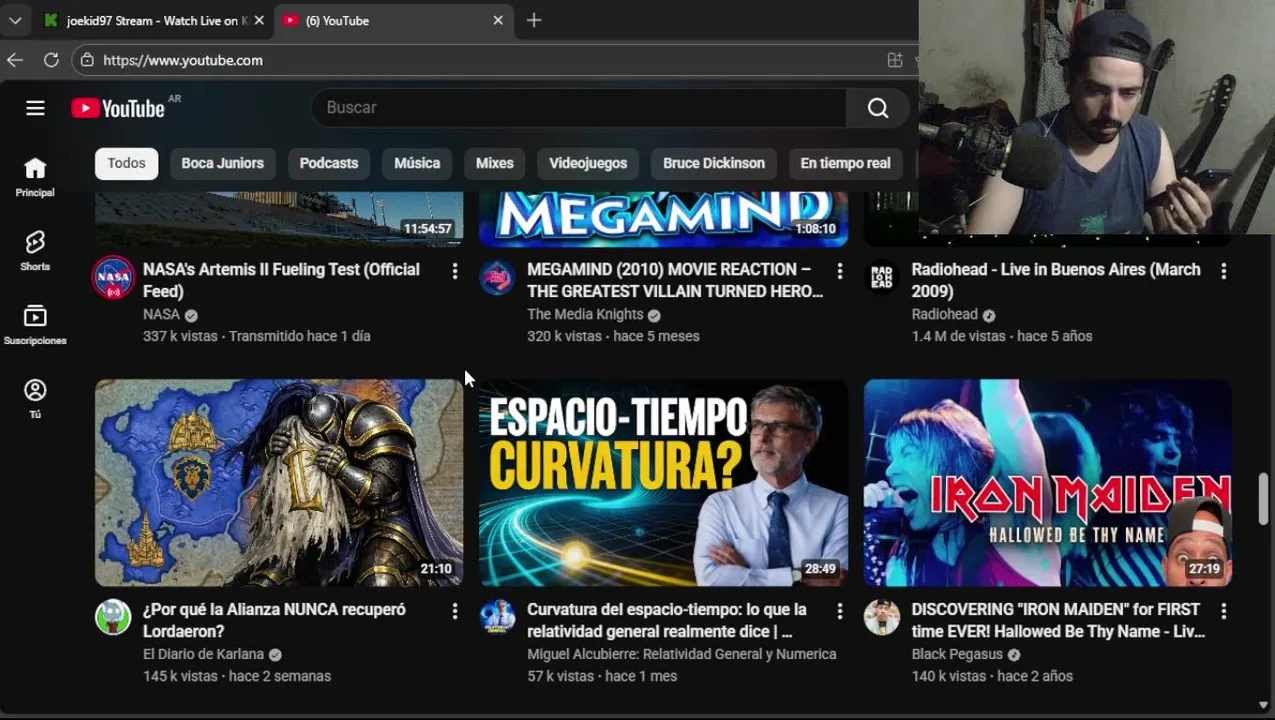1275x720 pixels.
Task: Open the Tú profile section in sidebar
Action: [35, 399]
